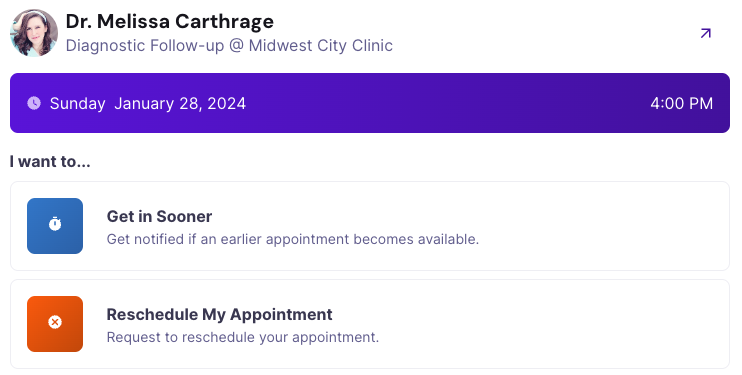Click the blue square tile behind stopwatch

tap(55, 226)
